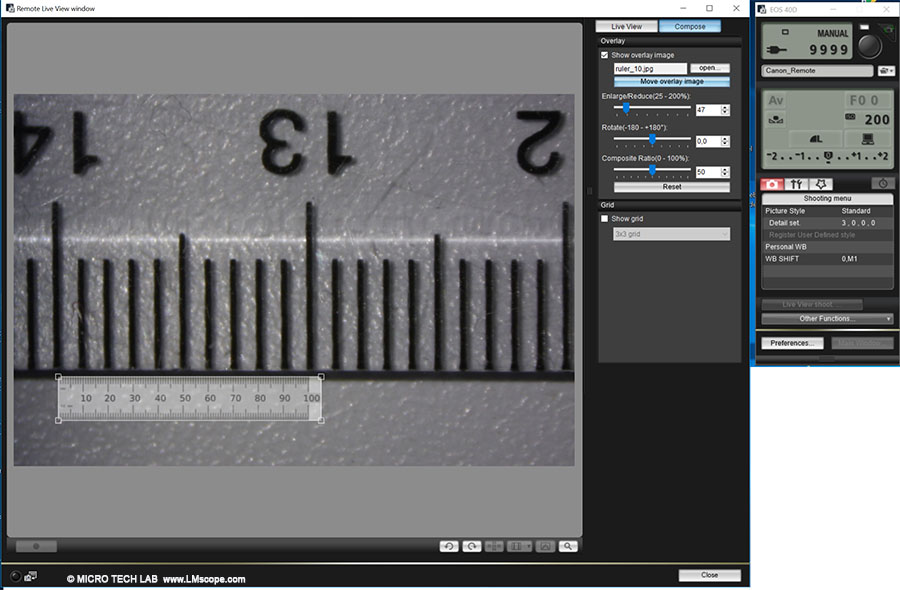Open the save destination folder dropdown
The image size is (900, 590).
pyautogui.click(x=885, y=71)
